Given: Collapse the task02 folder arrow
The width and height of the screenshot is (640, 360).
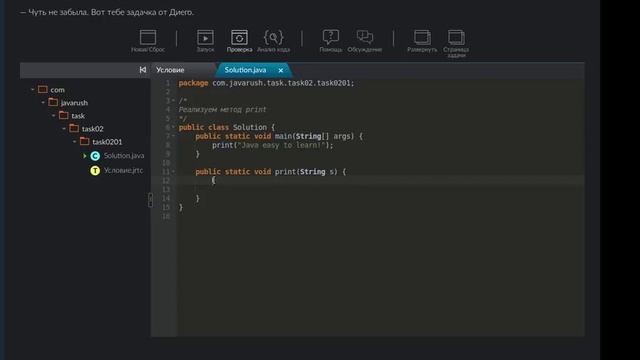Looking at the screenshot, I should (x=64, y=129).
